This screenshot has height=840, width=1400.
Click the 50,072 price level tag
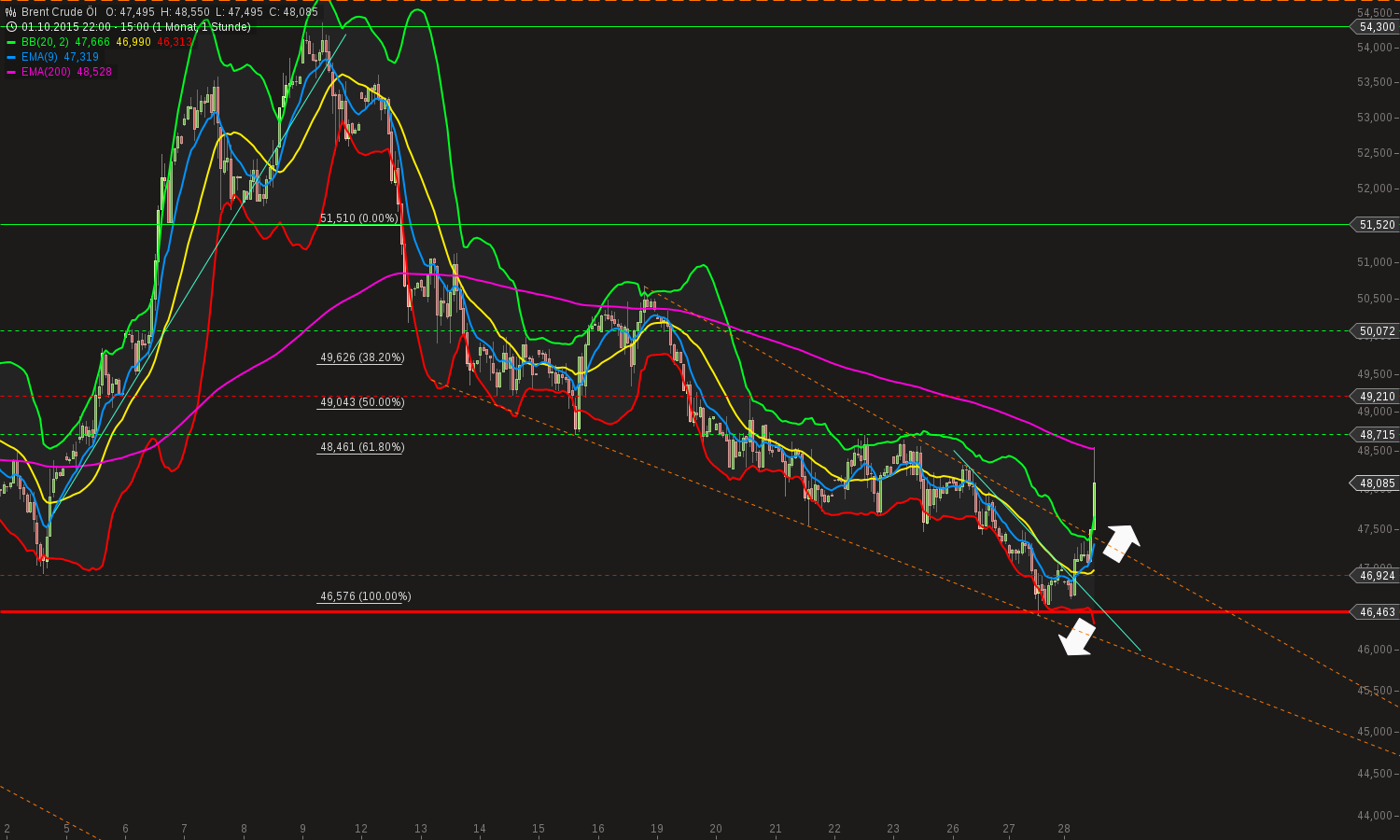click(1377, 331)
